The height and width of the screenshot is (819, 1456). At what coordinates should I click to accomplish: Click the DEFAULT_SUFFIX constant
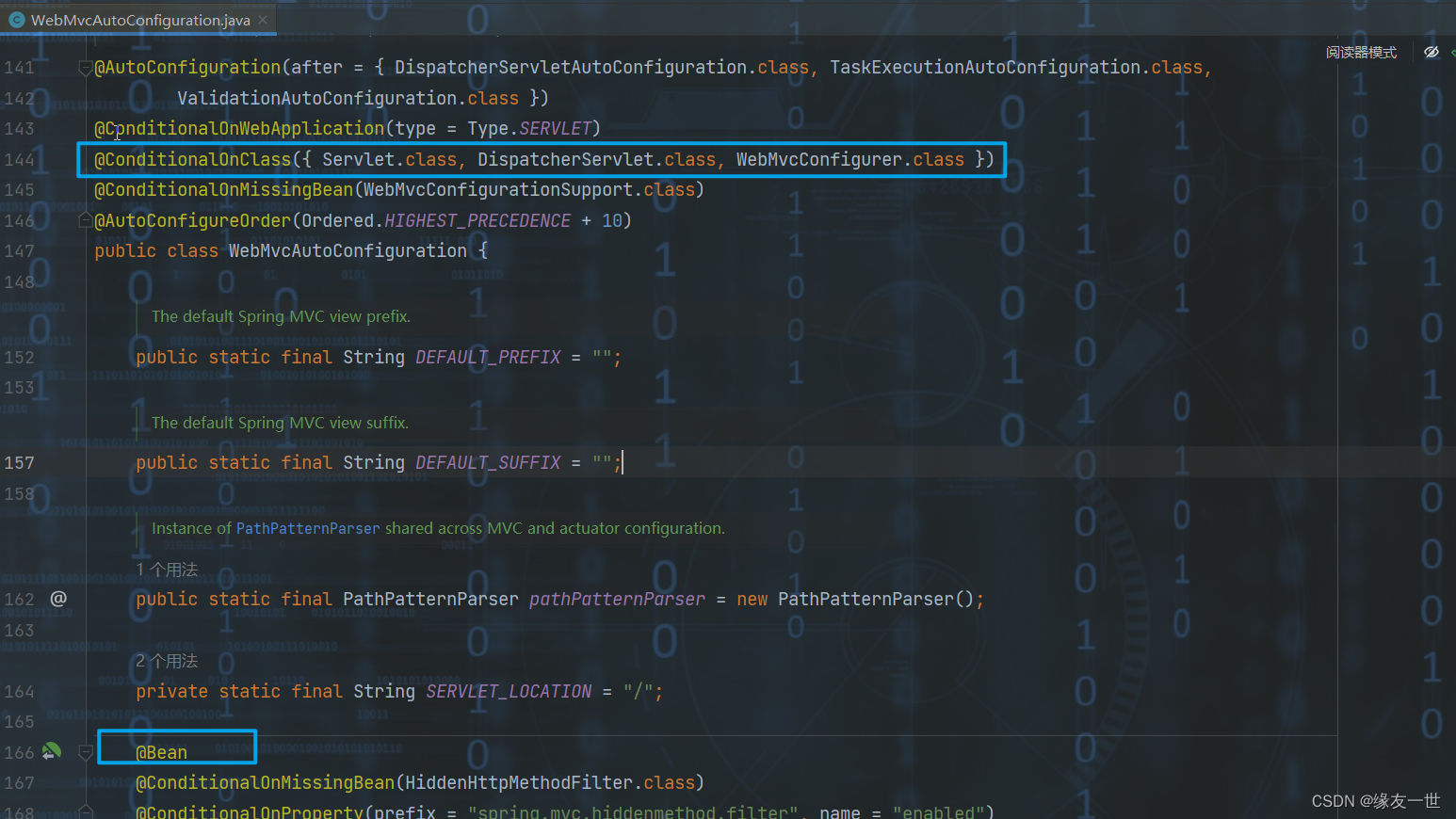(x=488, y=463)
